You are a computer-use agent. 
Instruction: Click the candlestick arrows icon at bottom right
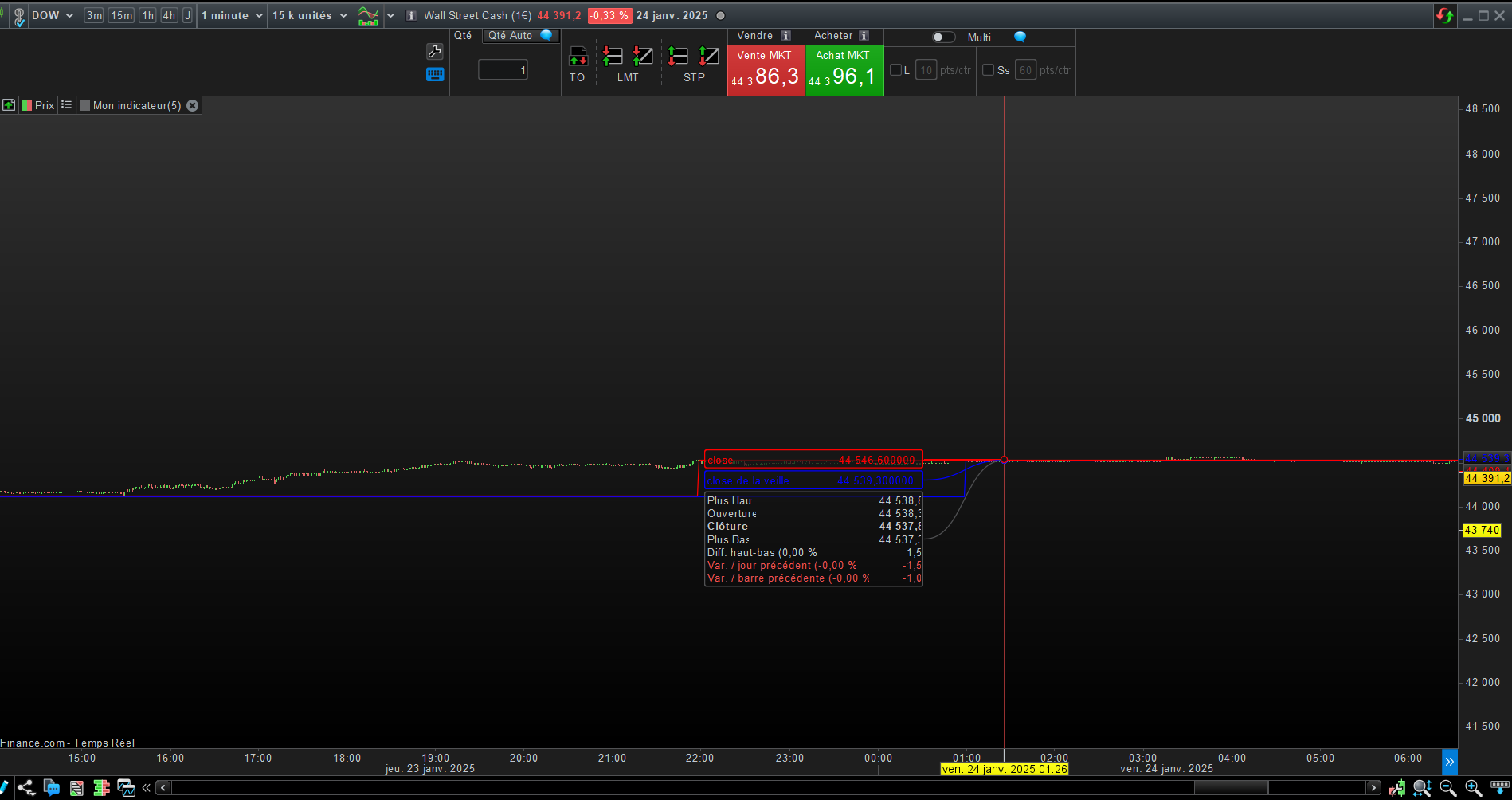coord(1397,788)
